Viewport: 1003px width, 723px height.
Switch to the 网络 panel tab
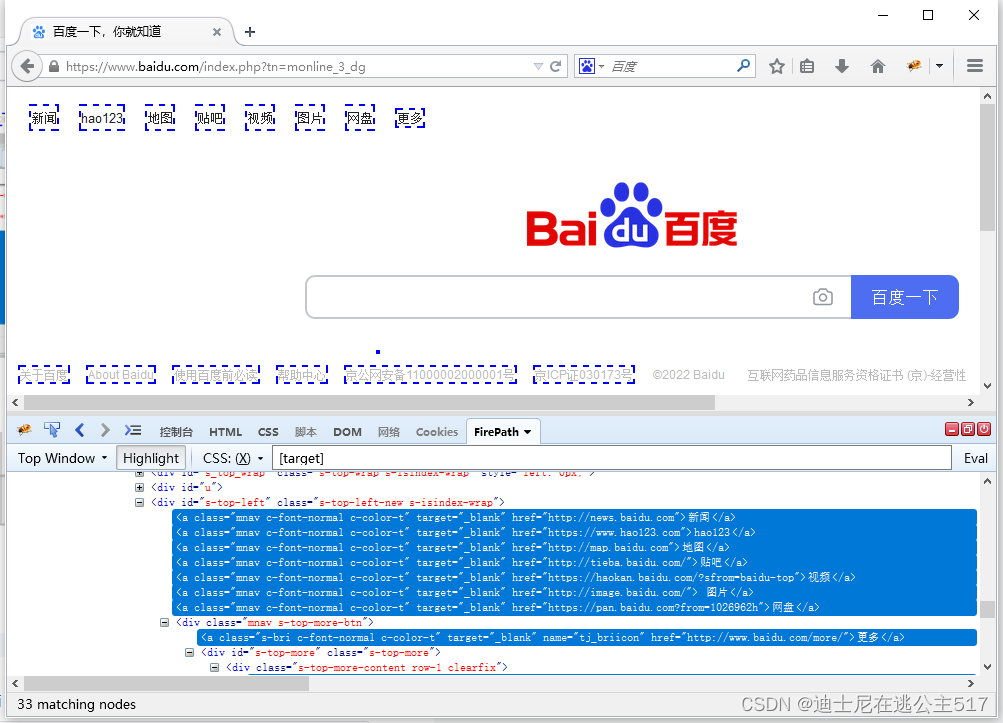tap(388, 432)
